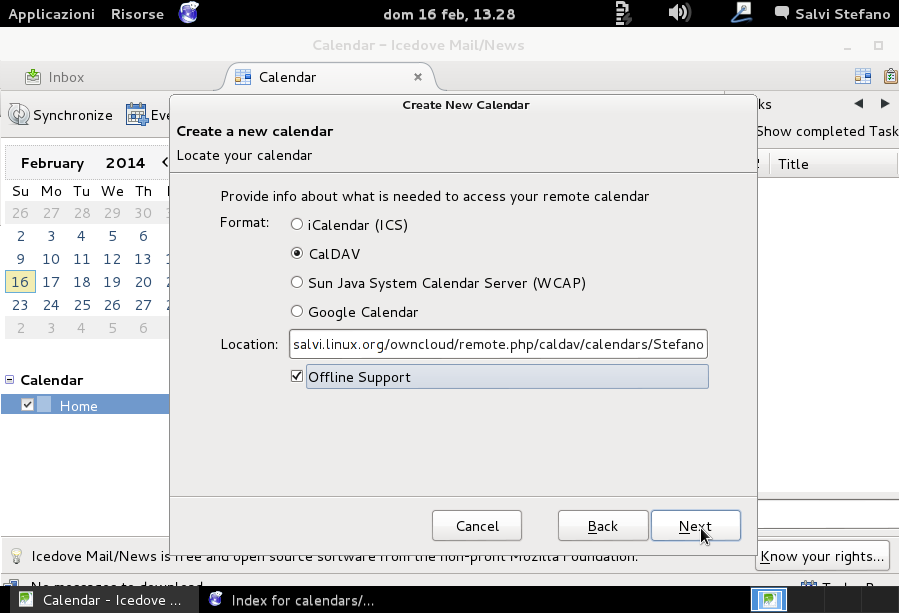The height and width of the screenshot is (613, 899).
Task: Choose Google Calendar as the format
Action: (296, 311)
